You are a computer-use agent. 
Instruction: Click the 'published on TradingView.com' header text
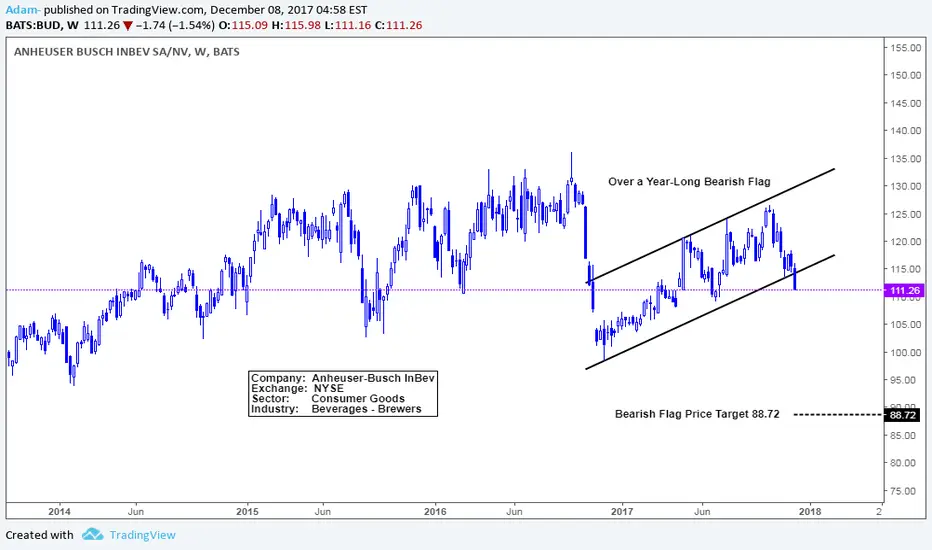click(x=125, y=10)
